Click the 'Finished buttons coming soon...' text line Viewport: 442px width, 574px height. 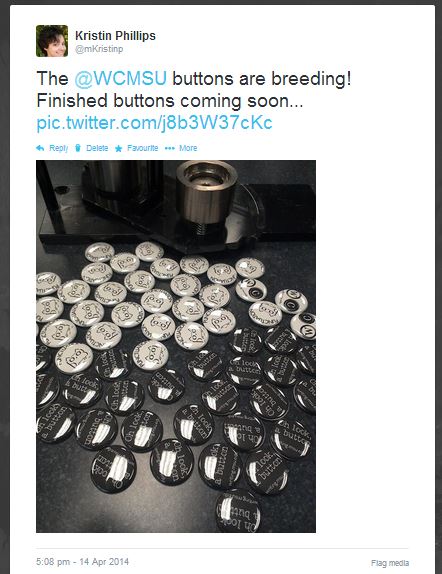click(170, 101)
